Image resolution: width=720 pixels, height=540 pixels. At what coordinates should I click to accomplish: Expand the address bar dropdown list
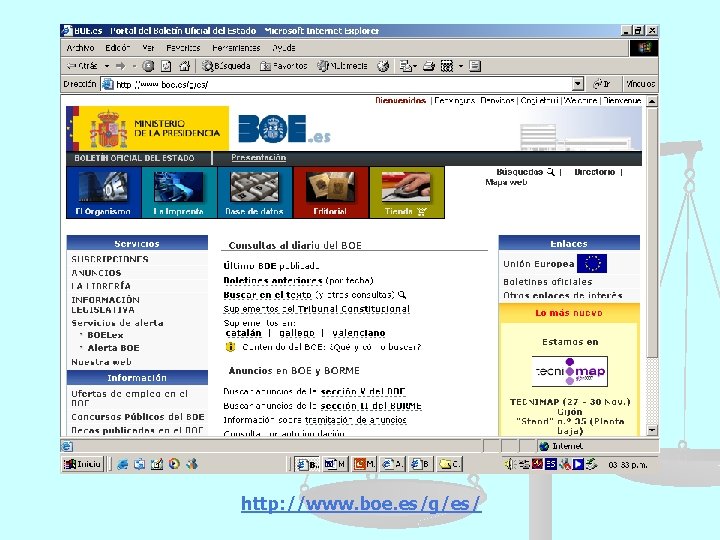click(578, 84)
